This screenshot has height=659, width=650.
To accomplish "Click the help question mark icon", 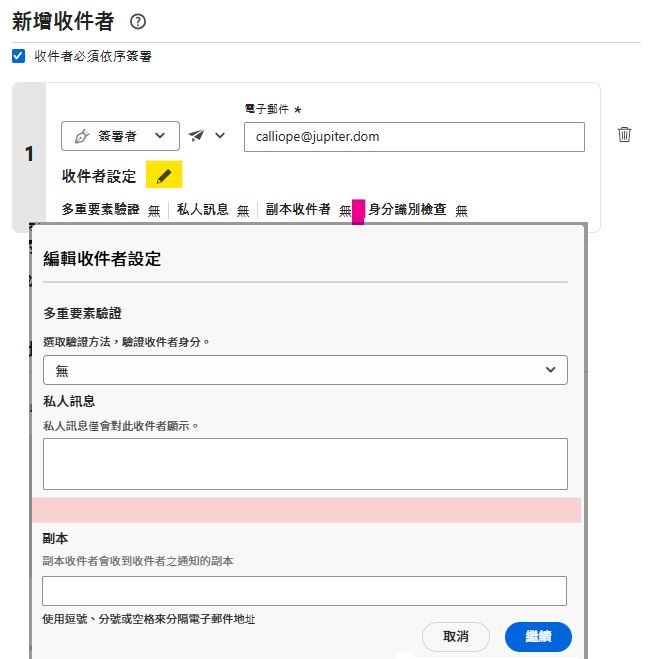I will pos(138,21).
